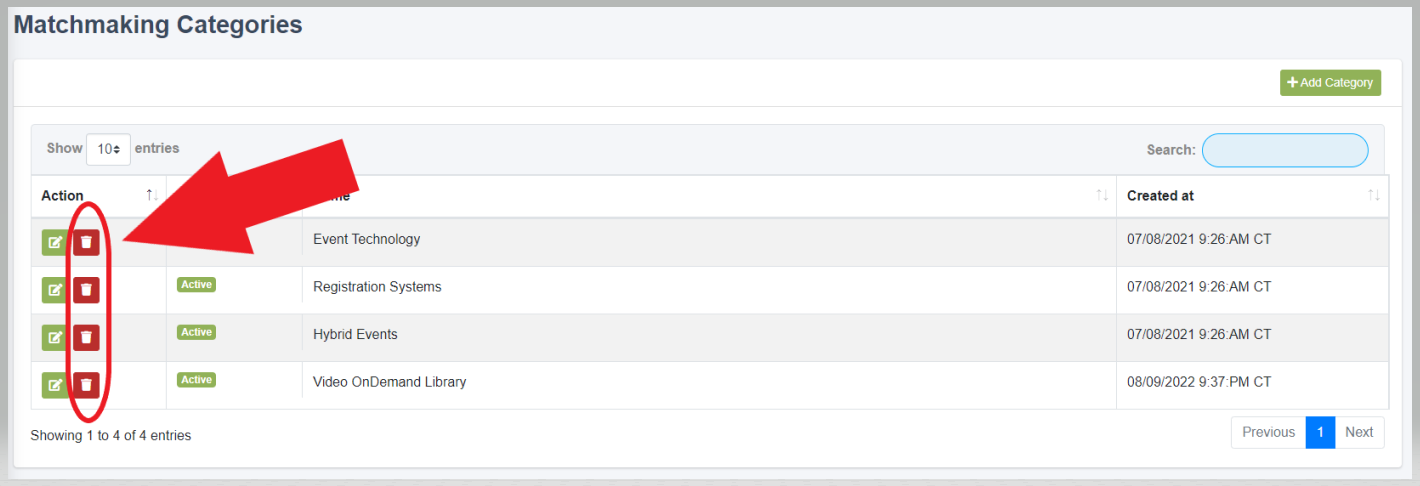Edit the Event Technology category

54,242
